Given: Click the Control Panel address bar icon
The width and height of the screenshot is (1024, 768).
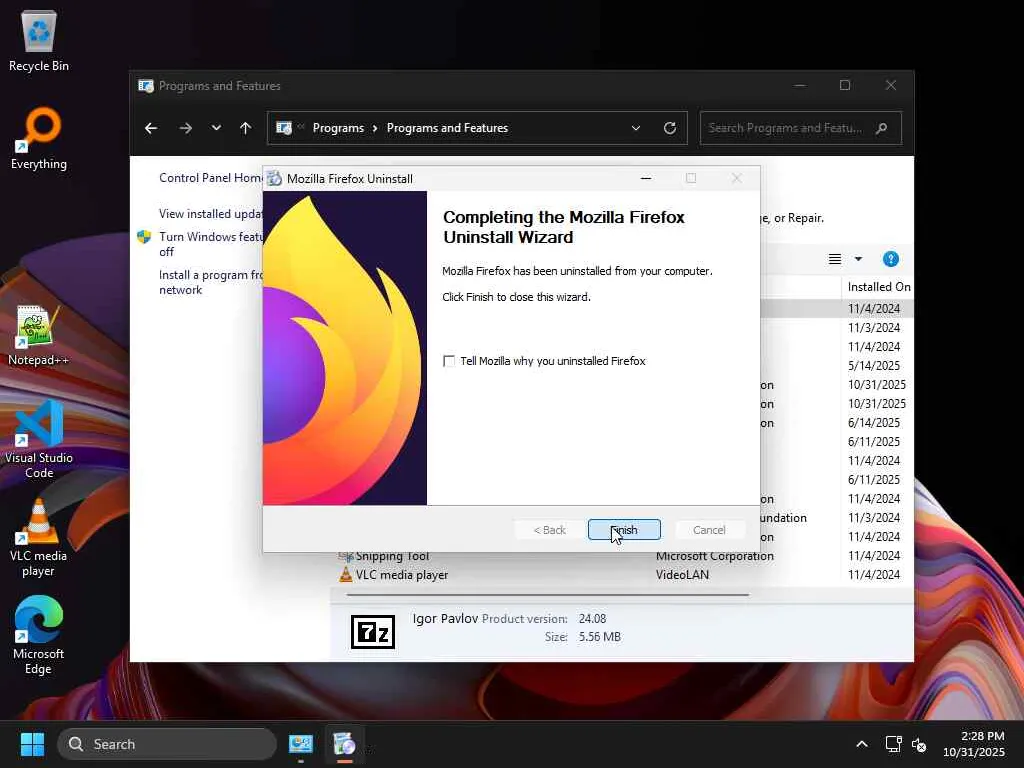Looking at the screenshot, I should pyautogui.click(x=283, y=128).
